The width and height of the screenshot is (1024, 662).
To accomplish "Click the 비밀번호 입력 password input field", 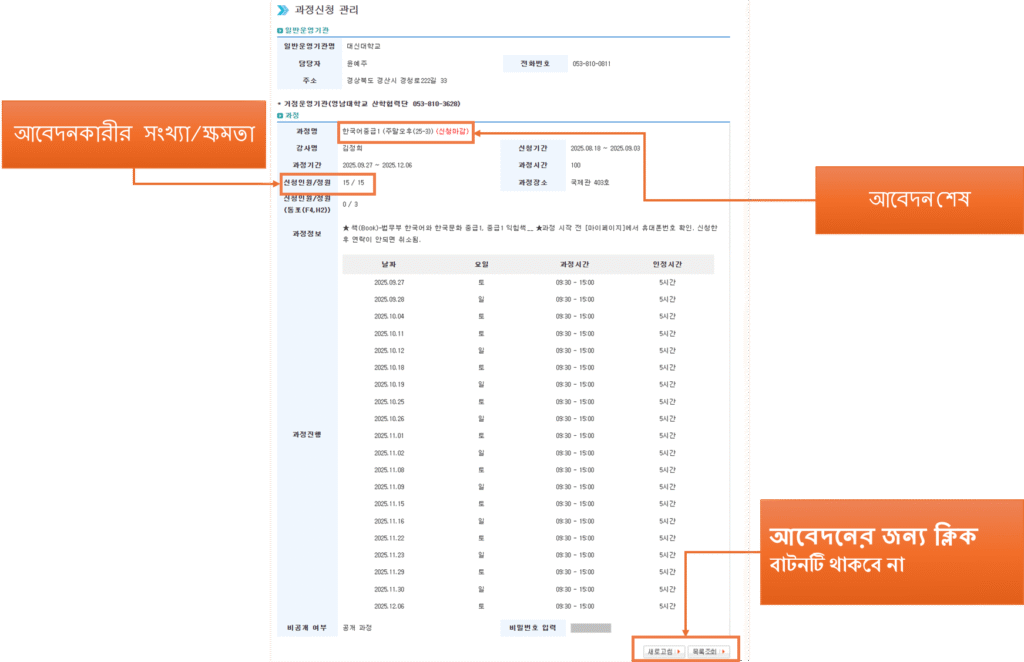I will pyautogui.click(x=590, y=627).
